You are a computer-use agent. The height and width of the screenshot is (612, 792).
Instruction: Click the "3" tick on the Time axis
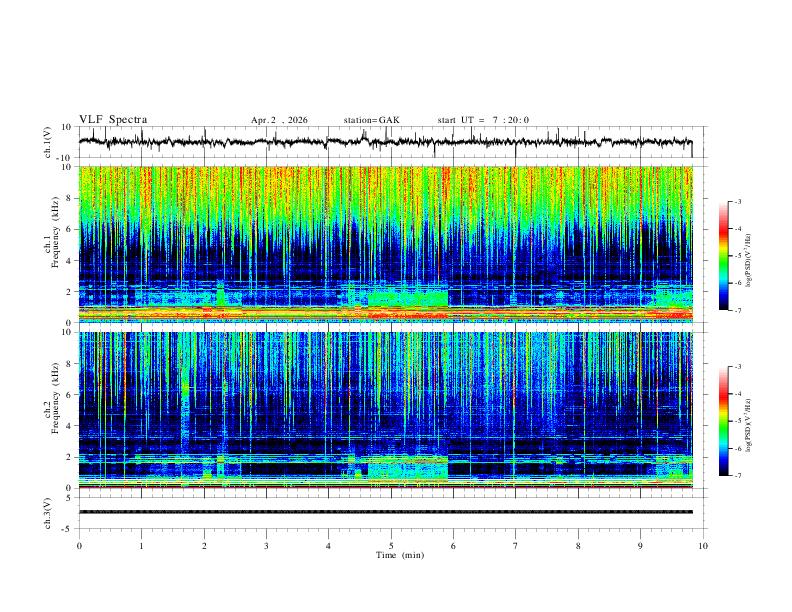click(266, 546)
